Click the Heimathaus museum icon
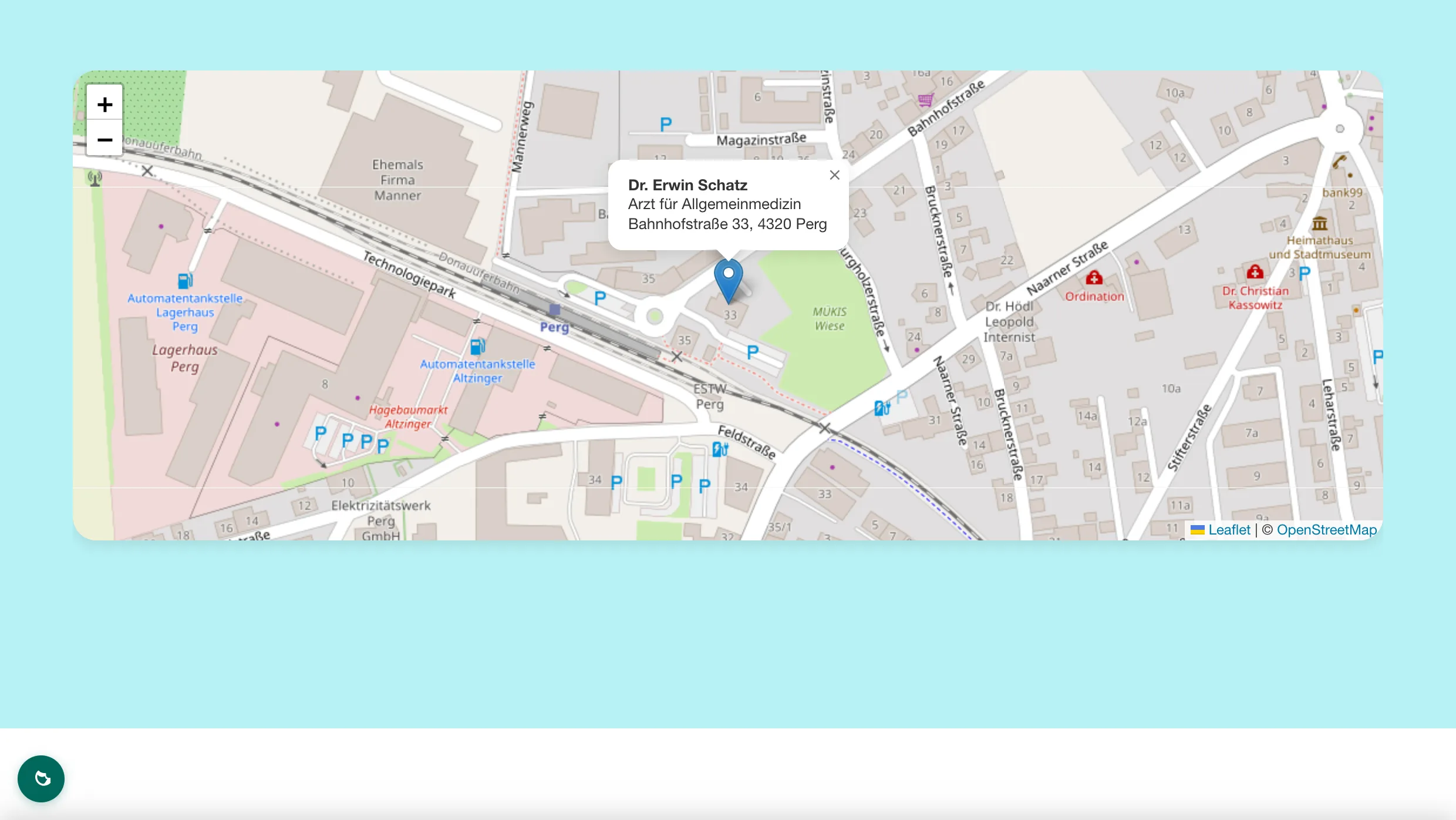This screenshot has height=820, width=1456. (1319, 223)
